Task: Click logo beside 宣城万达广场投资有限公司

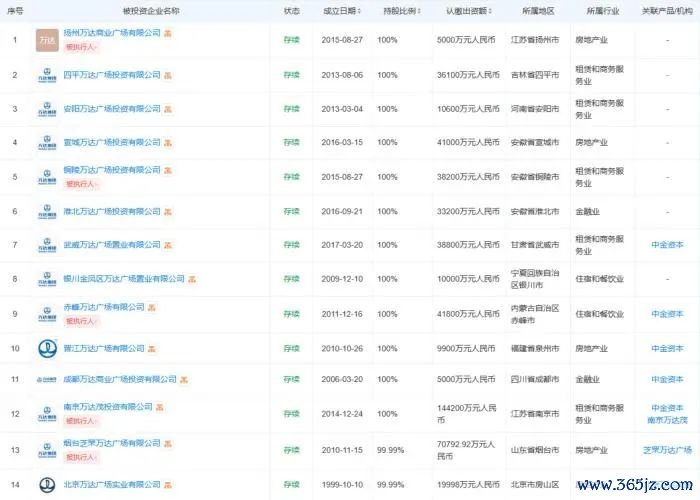Action: [47, 142]
